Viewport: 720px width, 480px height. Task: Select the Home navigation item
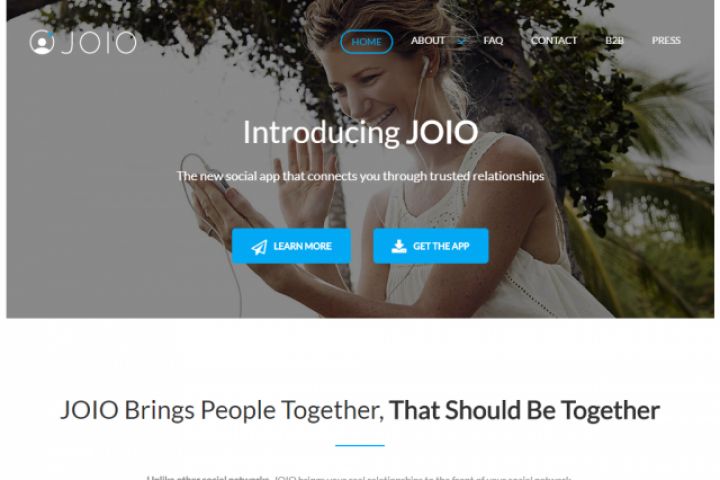click(x=366, y=42)
